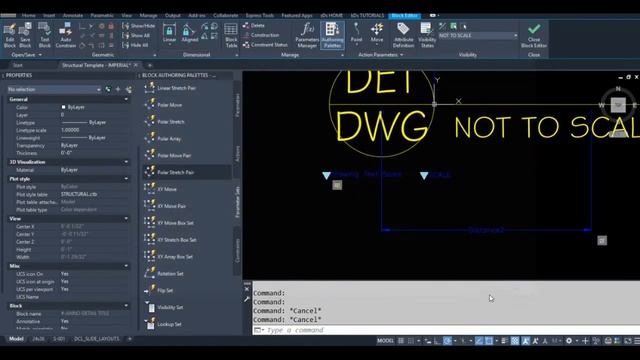Open the Parameters Manager
The height and width of the screenshot is (360, 640).
click(307, 35)
